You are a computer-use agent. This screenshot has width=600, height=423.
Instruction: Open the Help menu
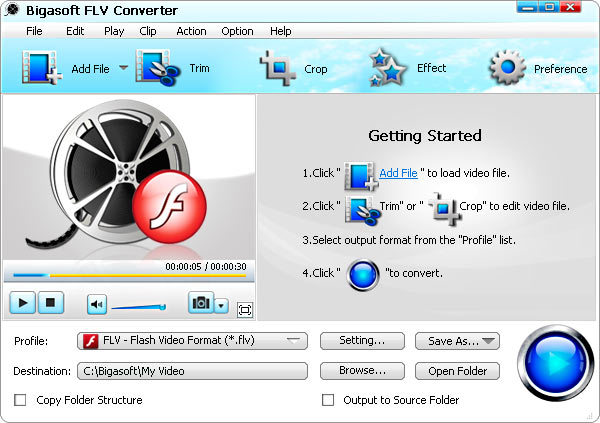[x=280, y=31]
